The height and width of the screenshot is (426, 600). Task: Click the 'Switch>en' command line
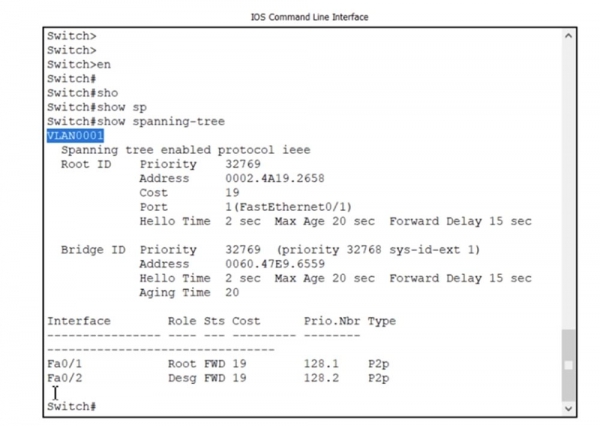tap(78, 64)
